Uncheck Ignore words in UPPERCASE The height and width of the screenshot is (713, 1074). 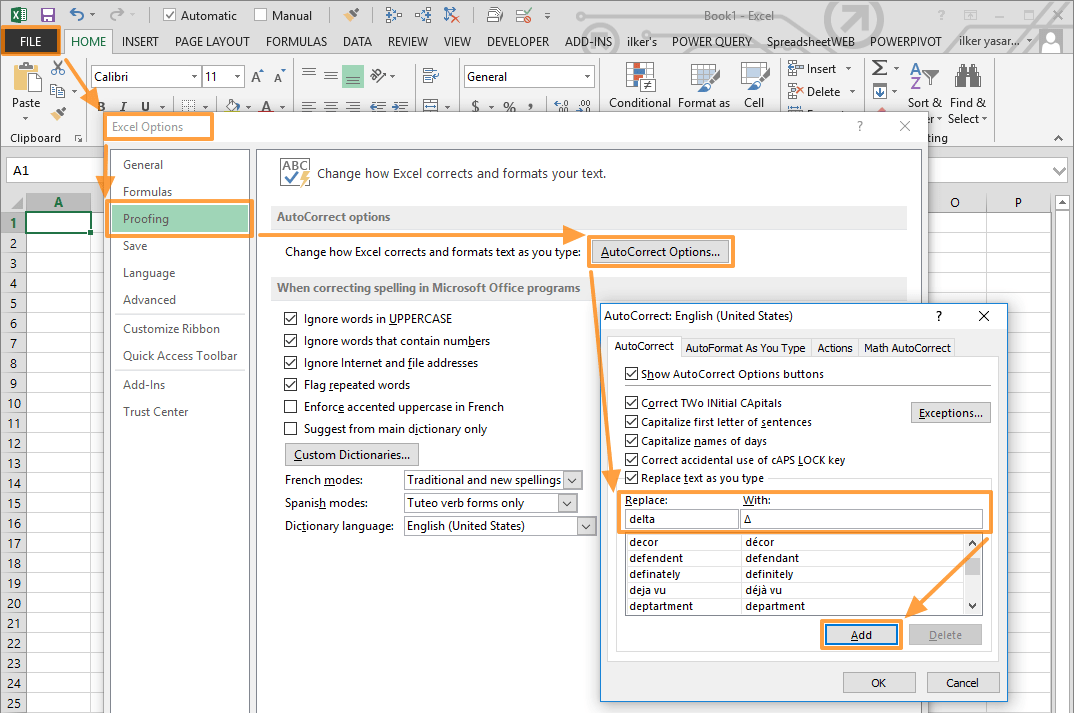[291, 318]
